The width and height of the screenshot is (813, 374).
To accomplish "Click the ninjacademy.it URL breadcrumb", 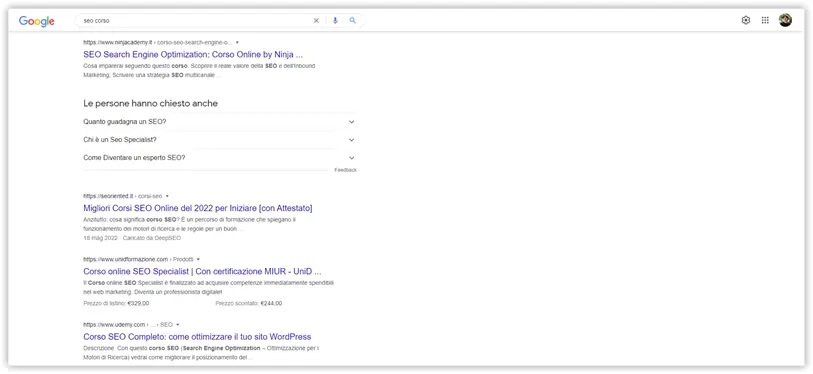I will click(158, 43).
